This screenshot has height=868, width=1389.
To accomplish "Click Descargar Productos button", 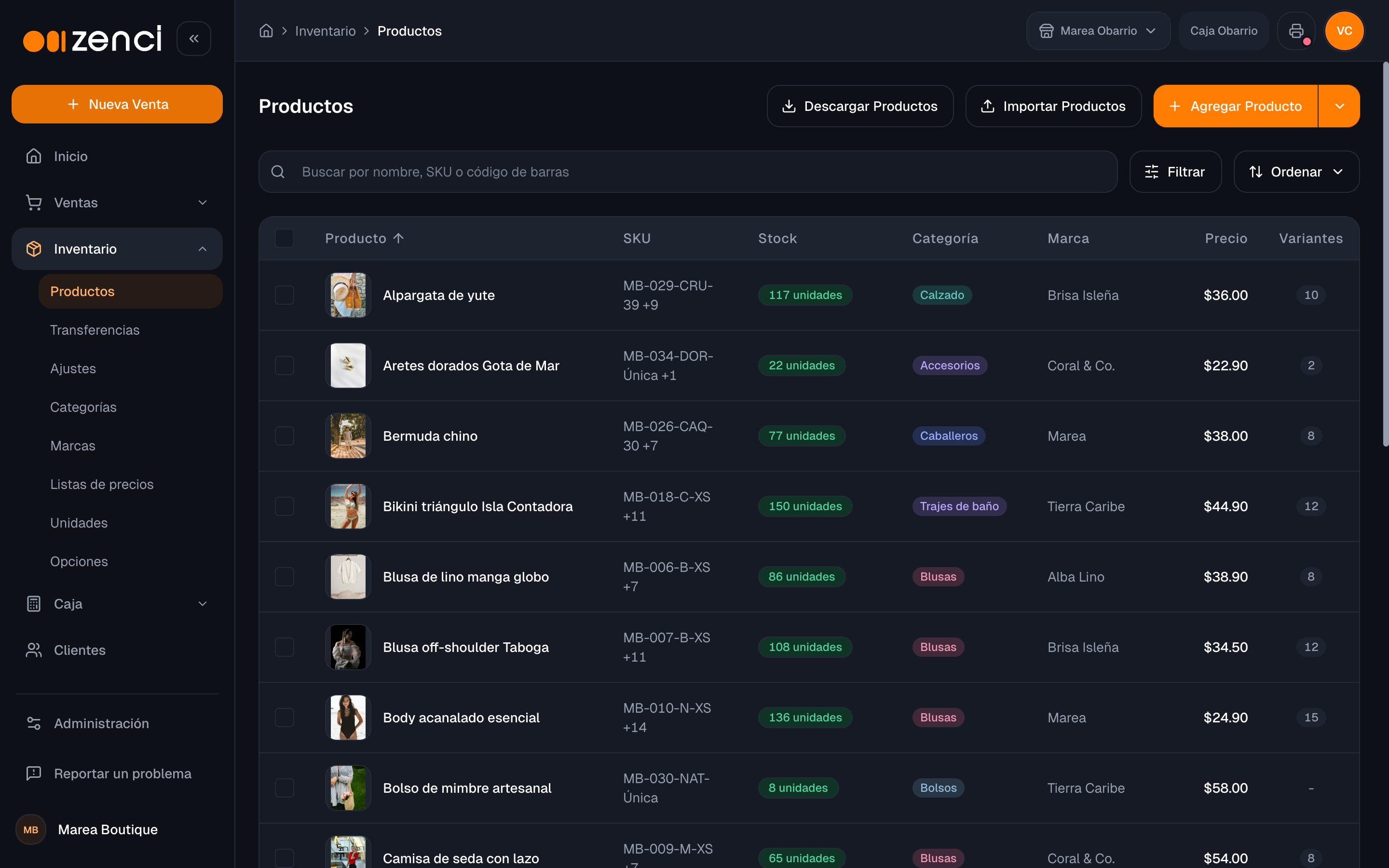I will [860, 106].
